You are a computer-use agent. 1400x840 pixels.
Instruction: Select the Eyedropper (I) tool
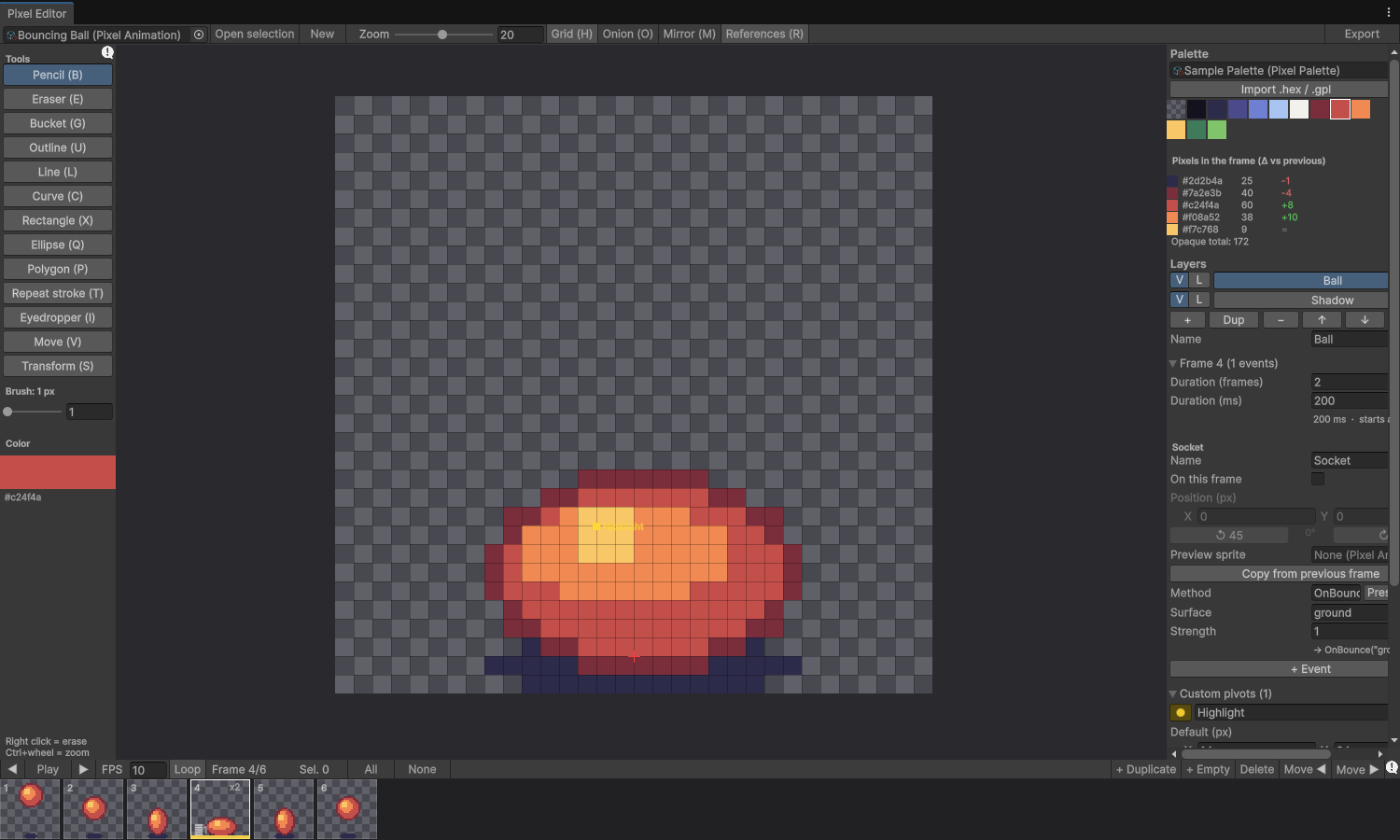point(58,317)
